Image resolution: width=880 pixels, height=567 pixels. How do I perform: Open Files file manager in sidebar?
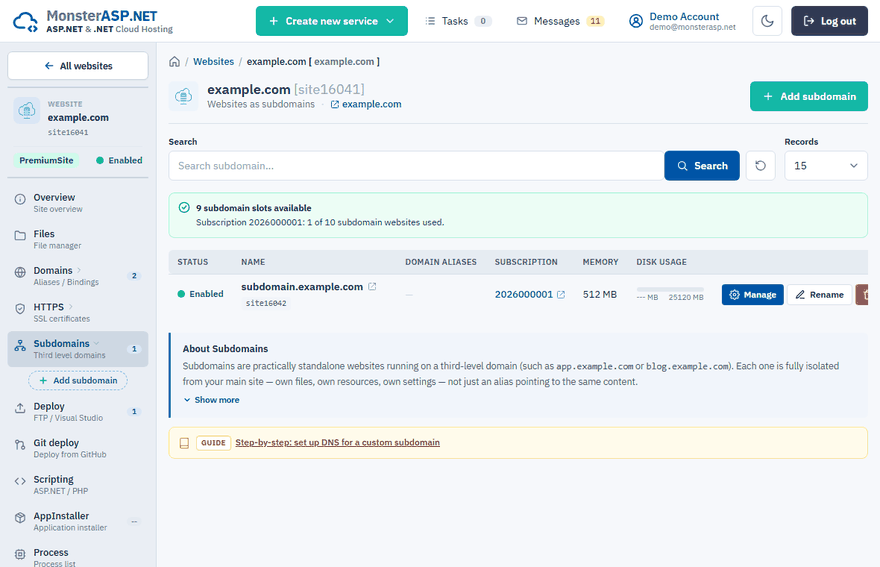point(78,239)
